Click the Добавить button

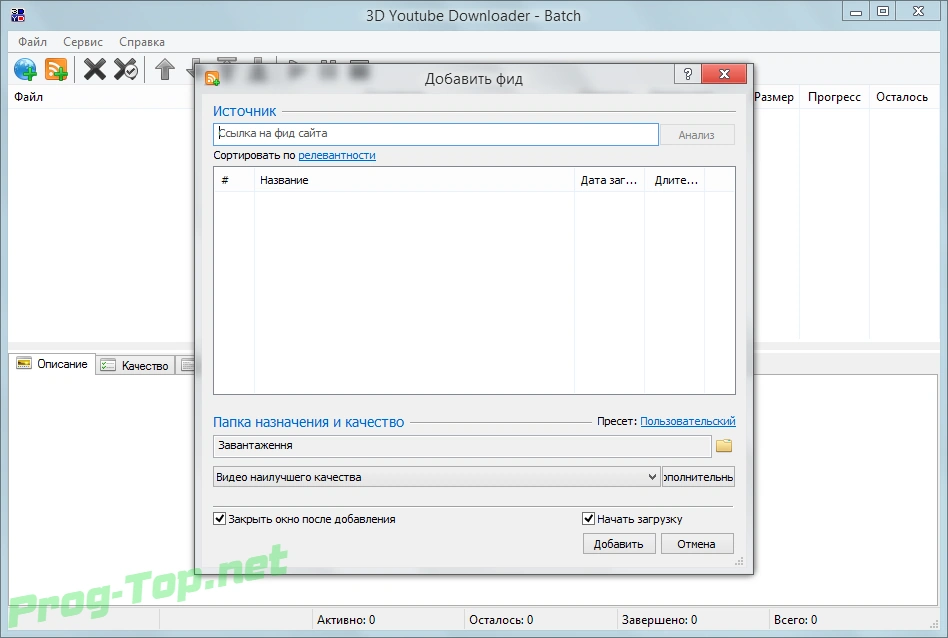pyautogui.click(x=618, y=544)
